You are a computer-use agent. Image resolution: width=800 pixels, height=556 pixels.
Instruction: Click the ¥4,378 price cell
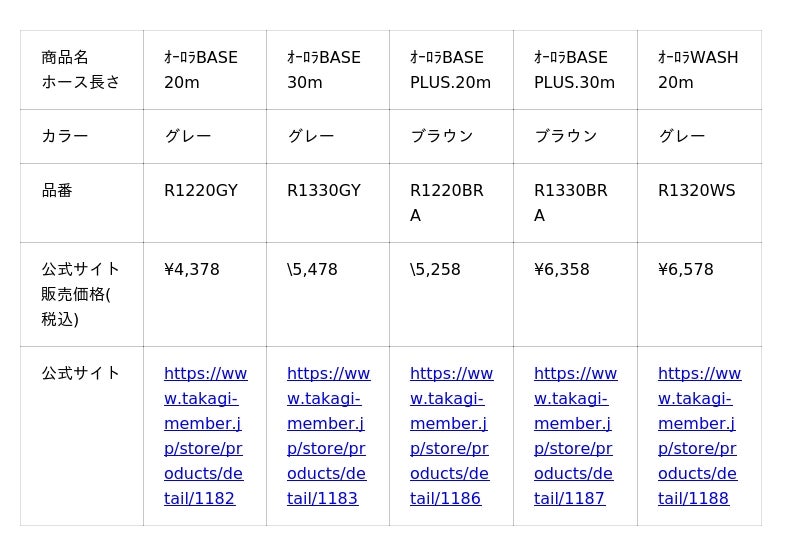coord(192,270)
